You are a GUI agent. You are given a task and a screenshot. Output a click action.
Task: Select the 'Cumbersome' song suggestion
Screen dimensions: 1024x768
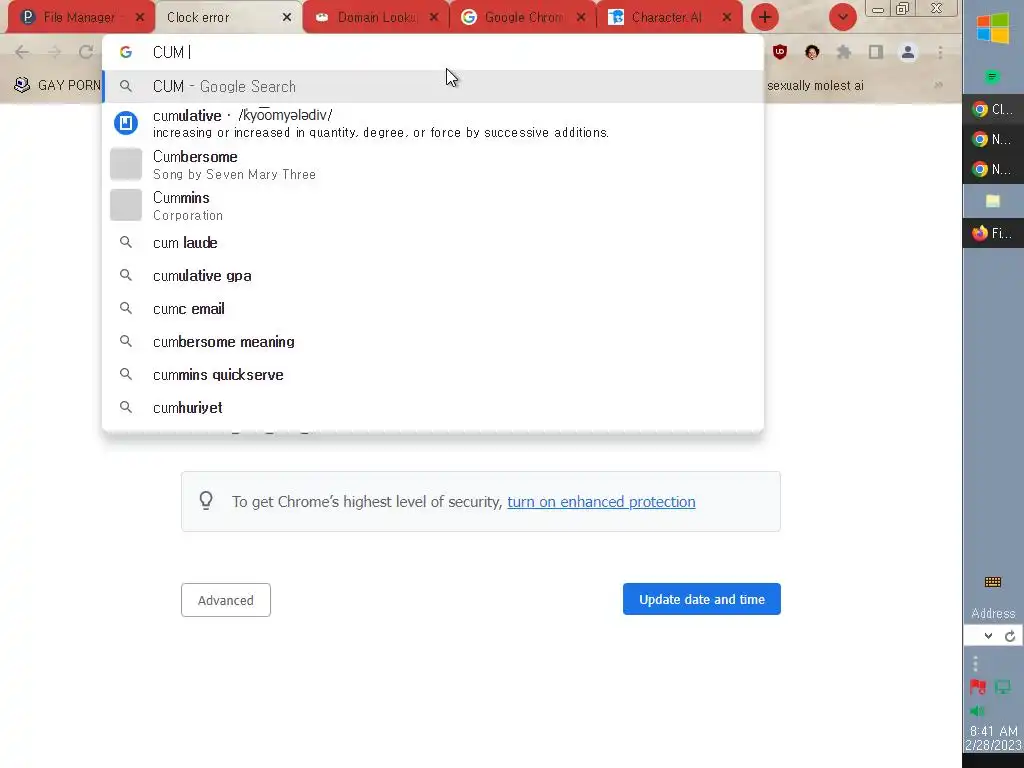(x=433, y=165)
